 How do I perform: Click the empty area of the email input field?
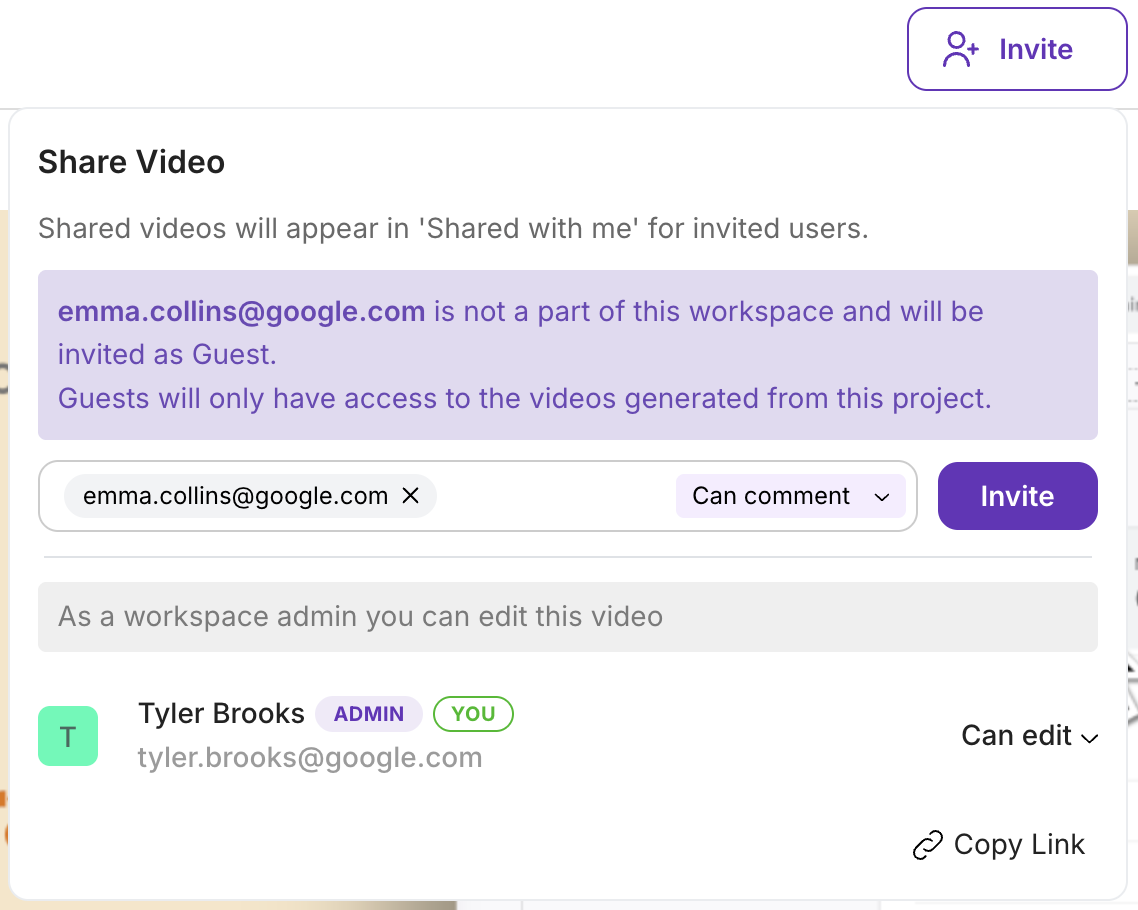click(x=555, y=496)
